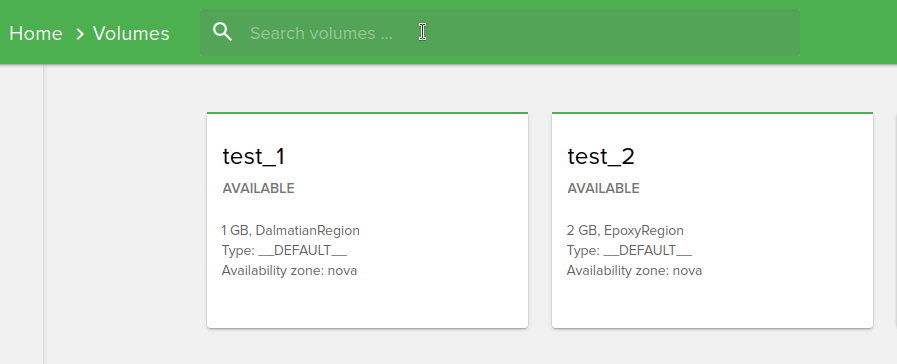Click Type: __DEFAULT__ on test_1 card

[x=284, y=251]
